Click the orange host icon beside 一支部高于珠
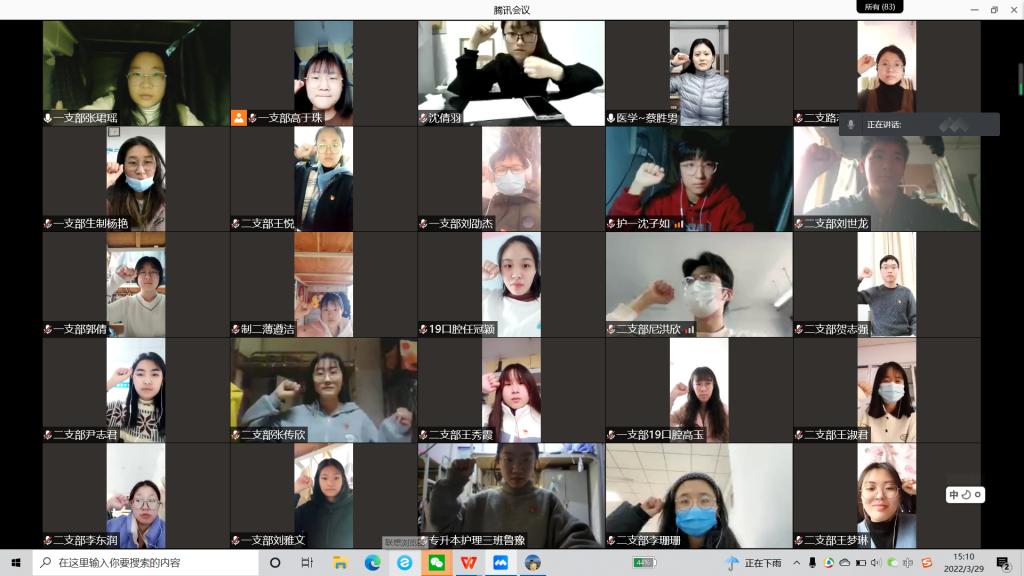 tap(239, 117)
